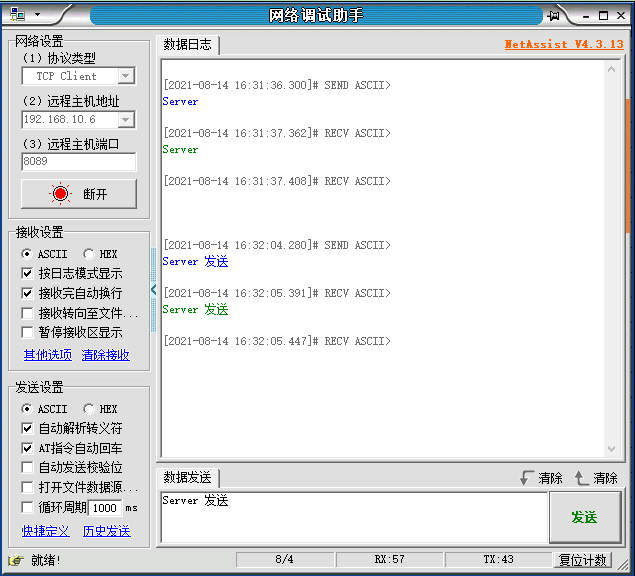The height and width of the screenshot is (576, 635).
Task: Click the 复位计数 reset counter button
Action: tap(583, 560)
